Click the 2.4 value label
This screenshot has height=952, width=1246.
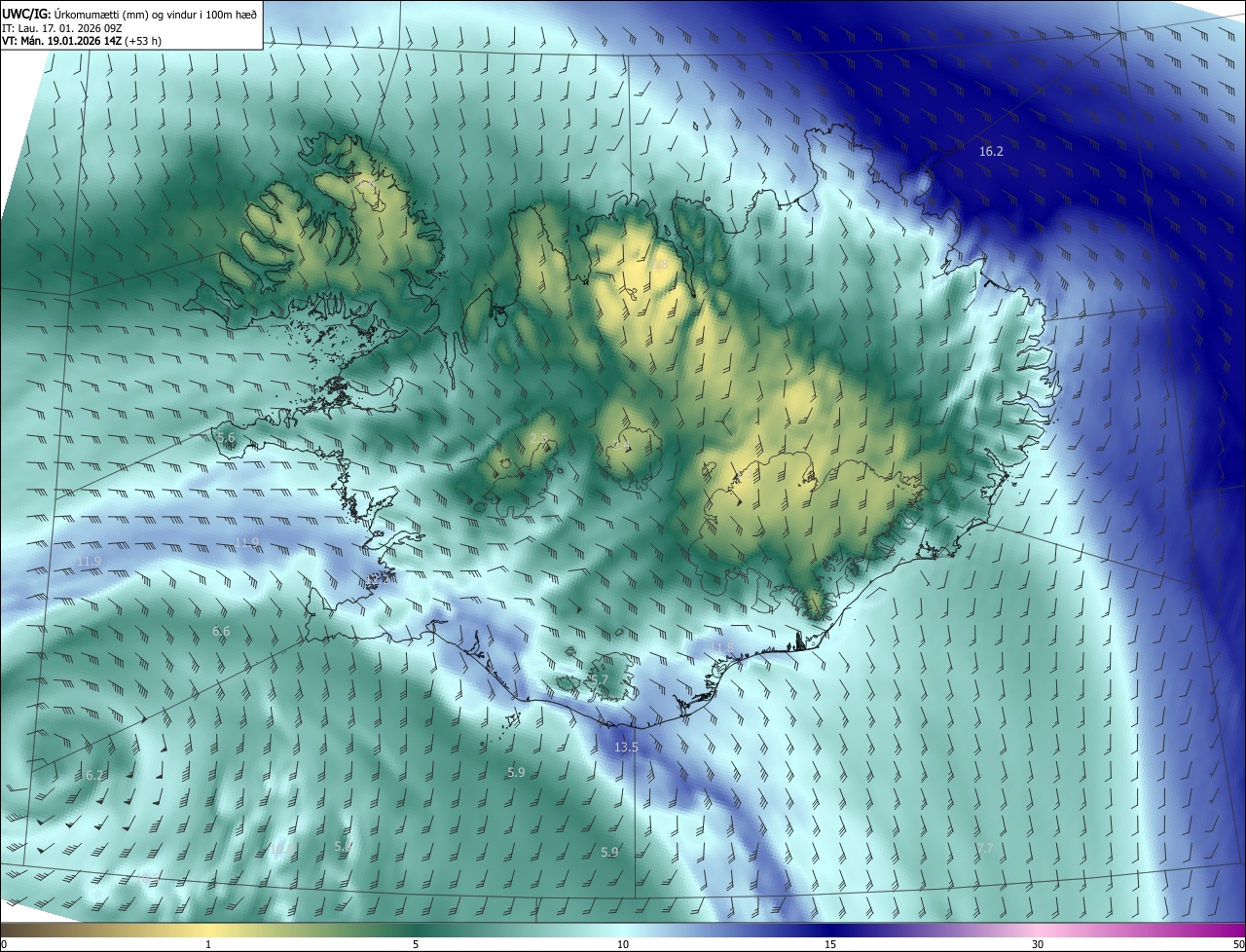622,445
